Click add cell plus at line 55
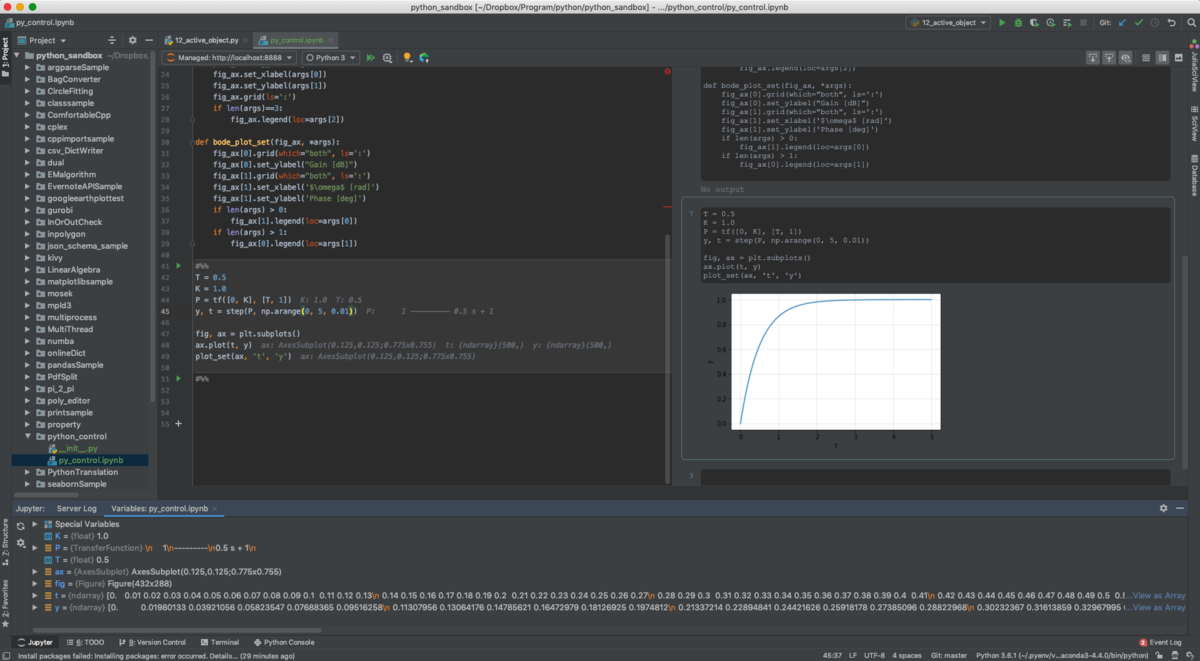Screen dimensions: 1200x661 (x=178, y=424)
